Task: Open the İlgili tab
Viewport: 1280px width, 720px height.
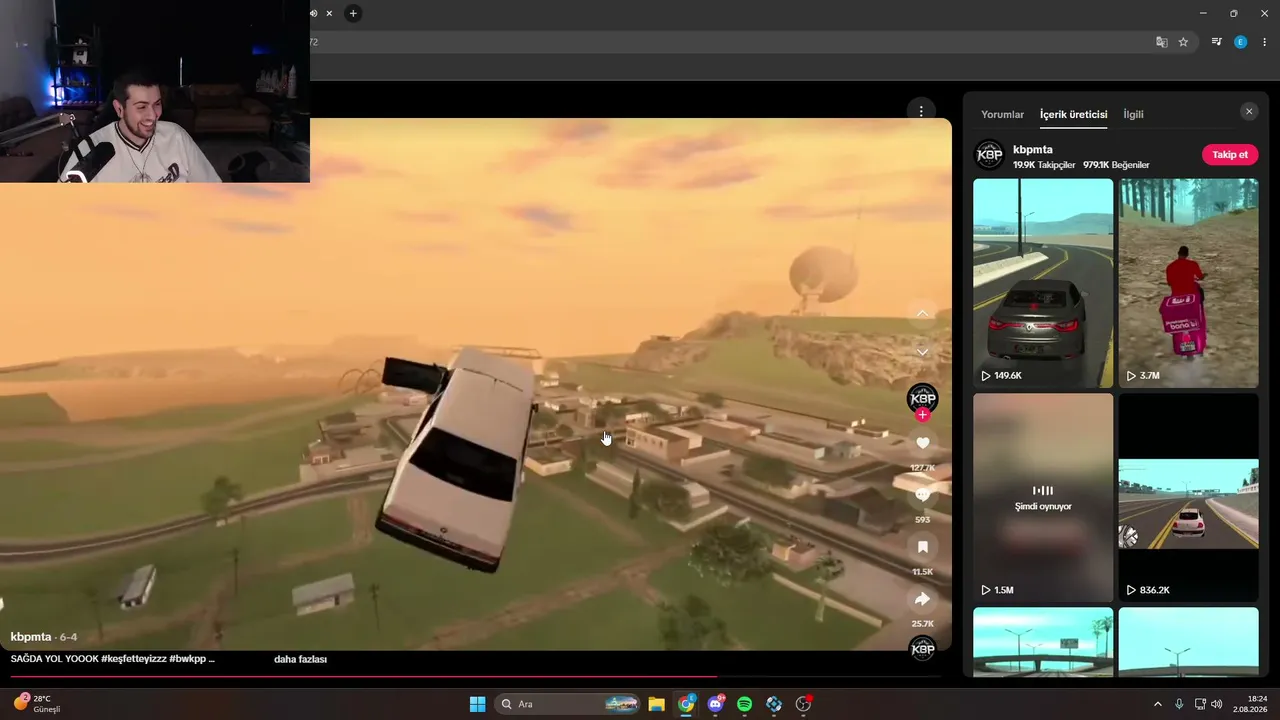Action: 1133,115
